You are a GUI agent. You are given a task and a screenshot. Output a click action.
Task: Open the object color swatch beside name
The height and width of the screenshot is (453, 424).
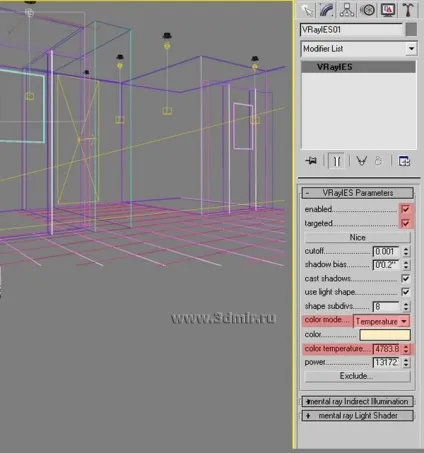411,30
